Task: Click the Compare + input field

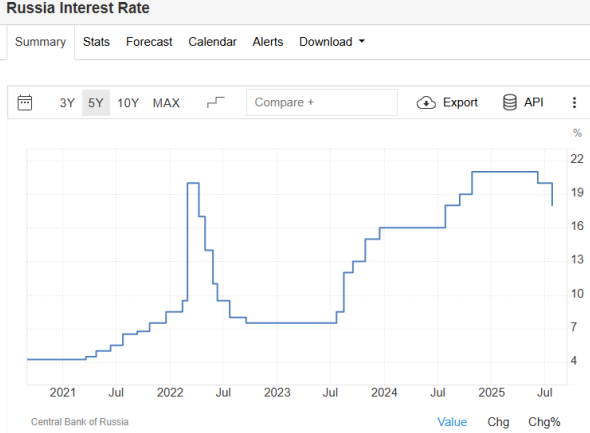Action: [x=322, y=102]
